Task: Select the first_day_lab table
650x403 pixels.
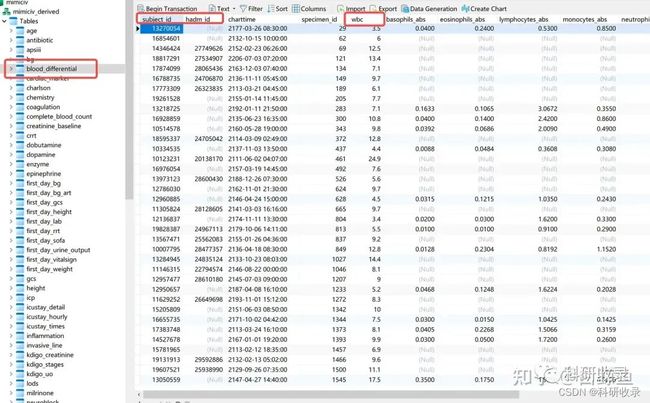Action: (44, 221)
